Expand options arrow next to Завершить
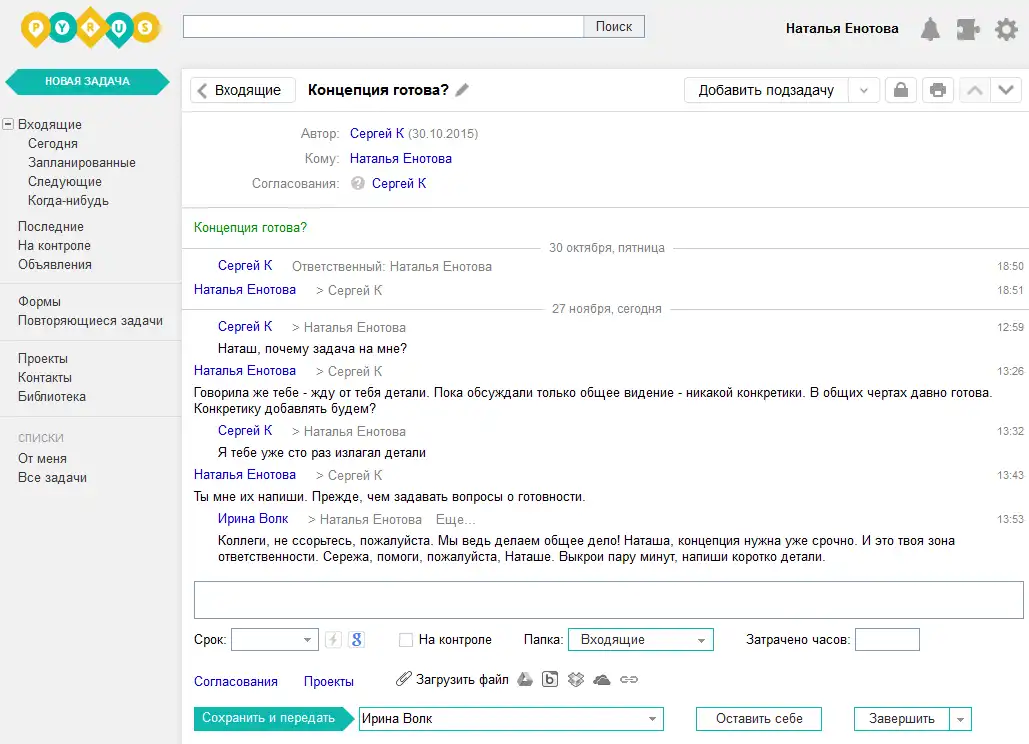1029x744 pixels. (x=960, y=719)
